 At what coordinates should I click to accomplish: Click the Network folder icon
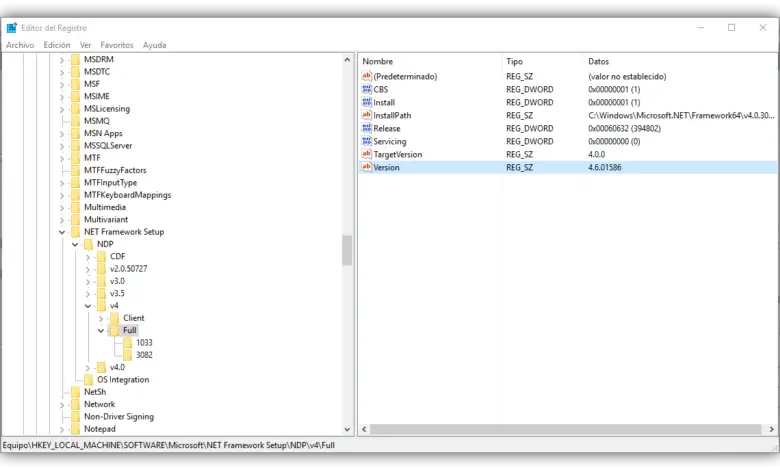click(x=76, y=404)
